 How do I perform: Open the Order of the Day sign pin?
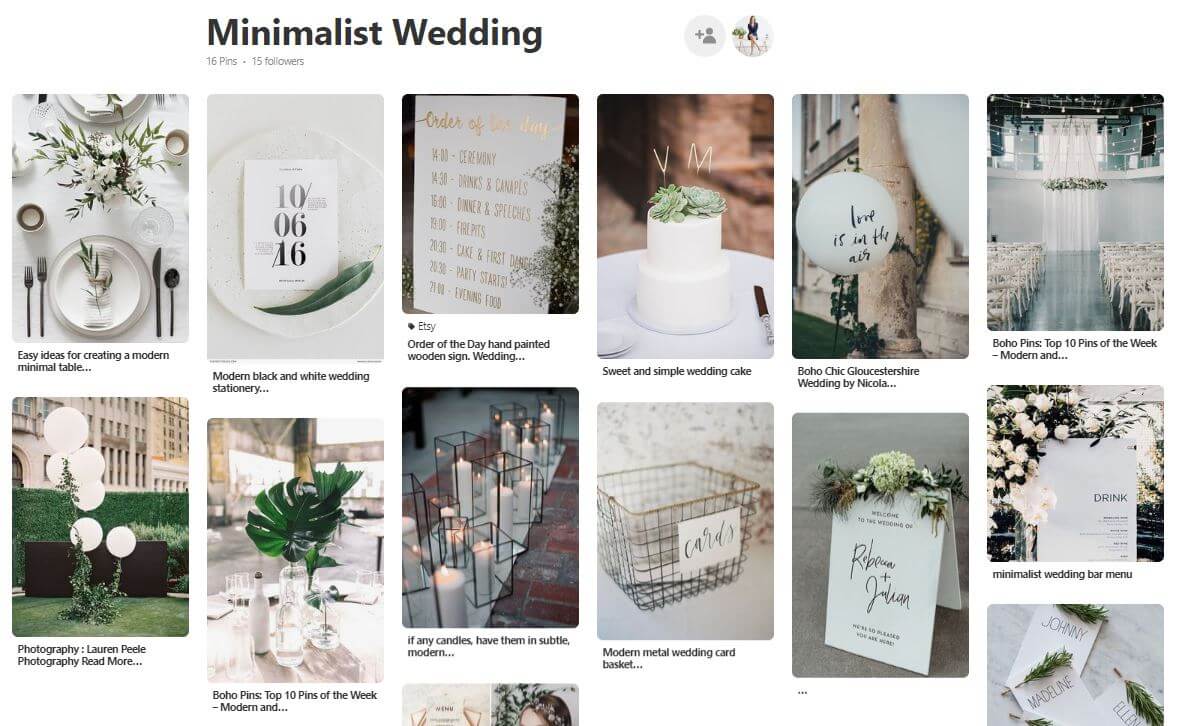(x=491, y=204)
